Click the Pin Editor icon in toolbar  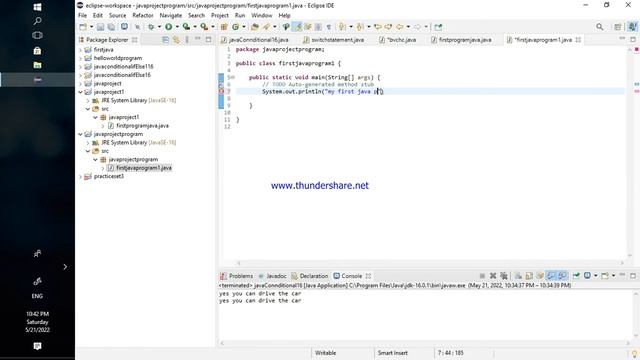tap(438, 27)
